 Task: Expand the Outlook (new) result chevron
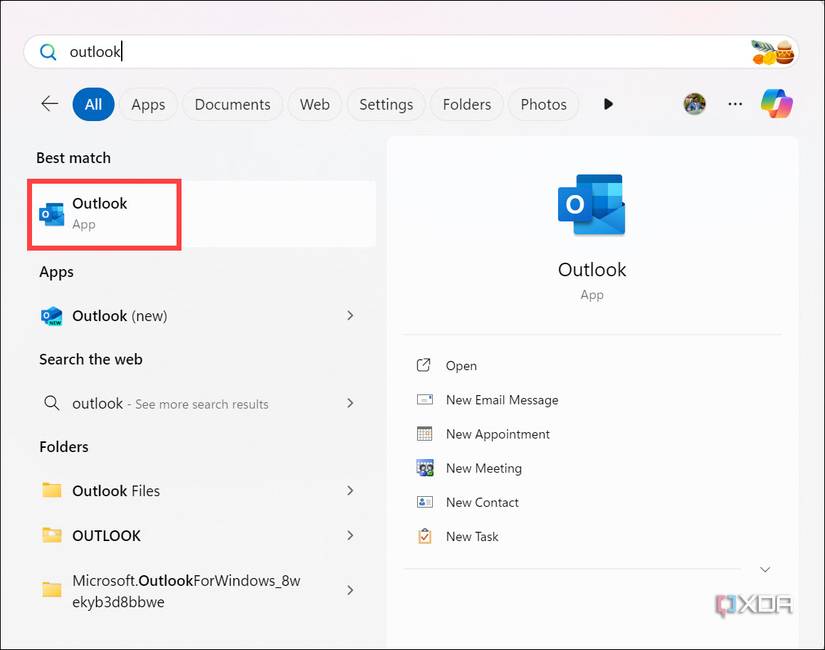[x=350, y=315]
